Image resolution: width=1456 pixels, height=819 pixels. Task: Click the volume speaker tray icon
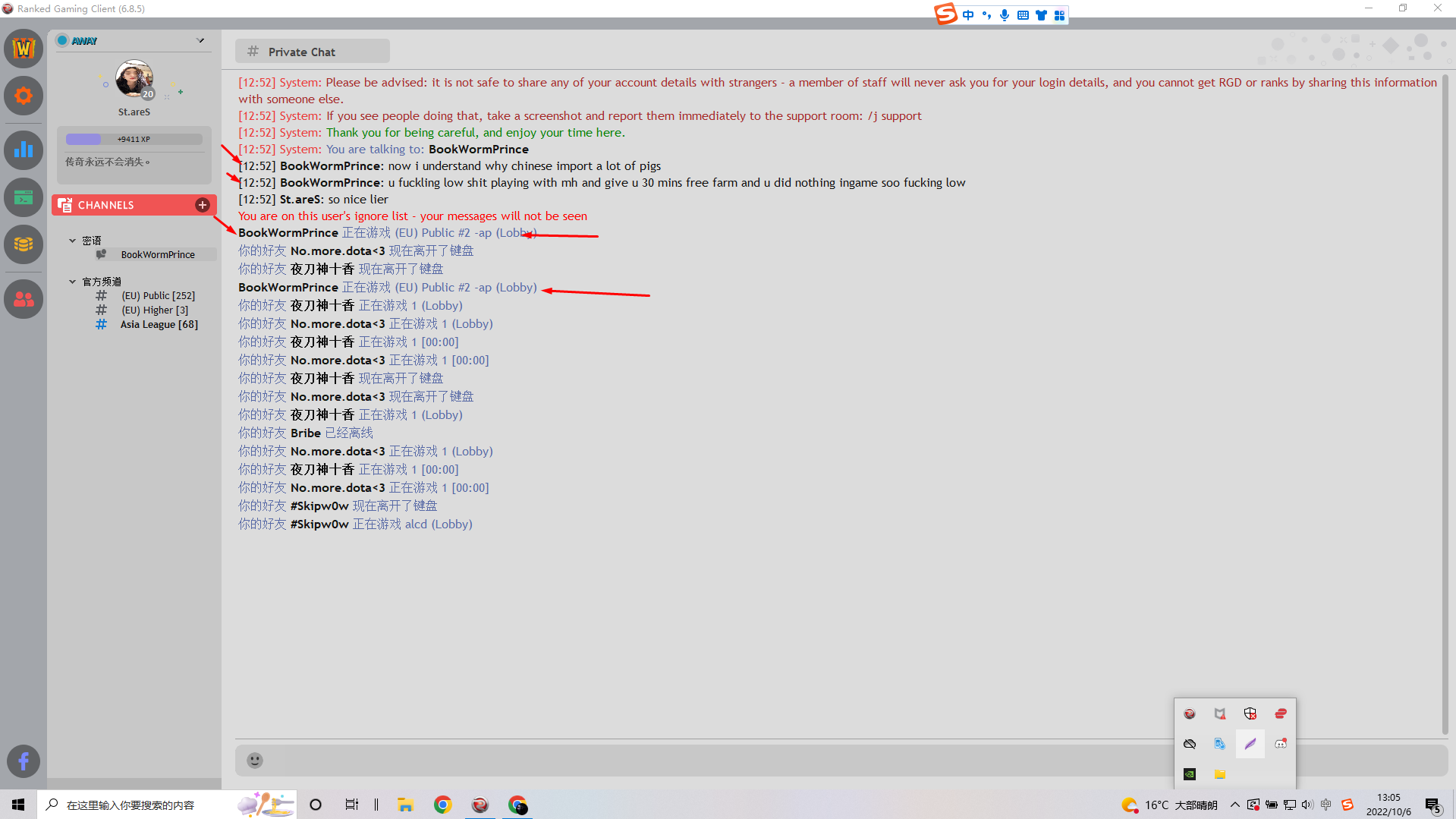tap(1307, 805)
